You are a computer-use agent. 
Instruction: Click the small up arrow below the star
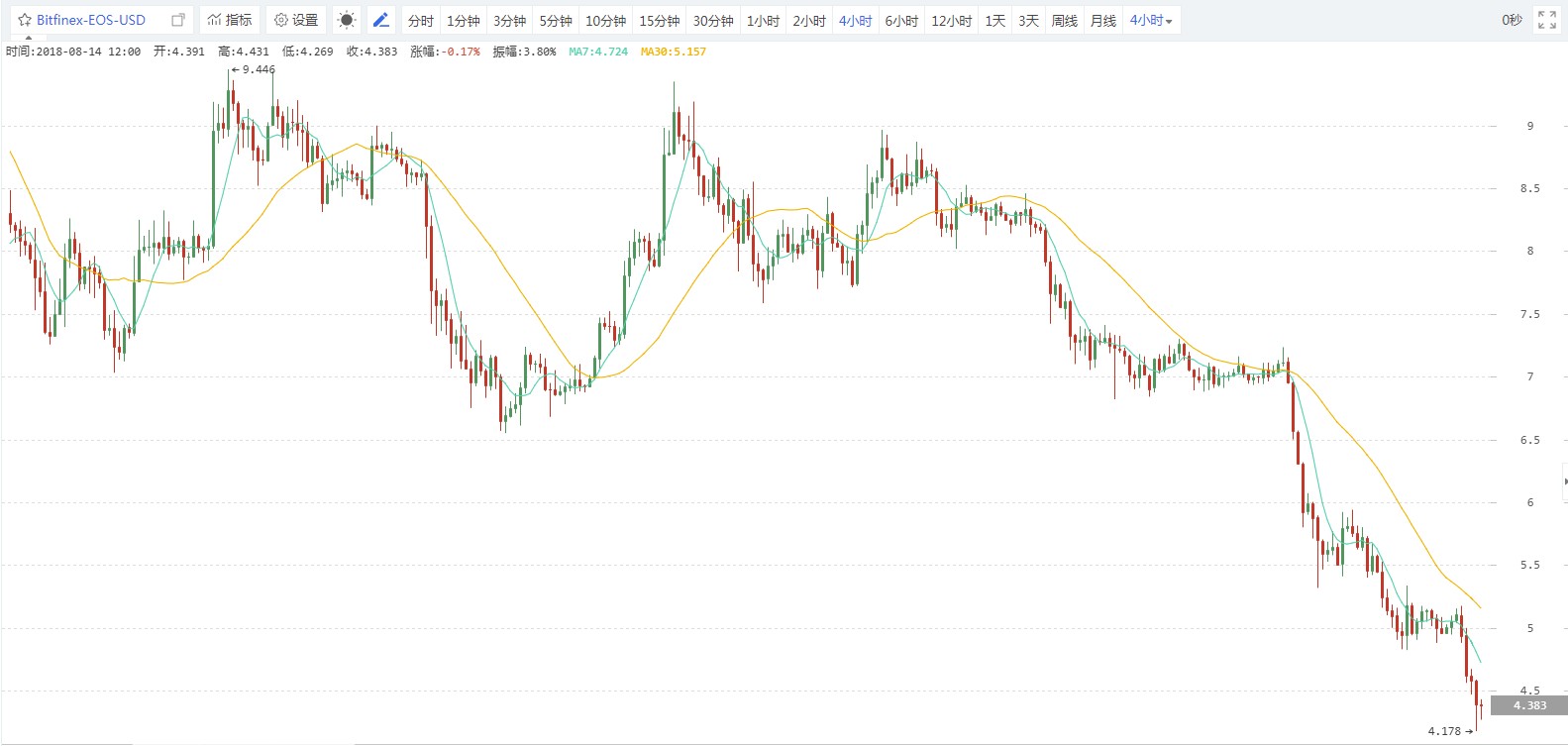click(x=29, y=38)
